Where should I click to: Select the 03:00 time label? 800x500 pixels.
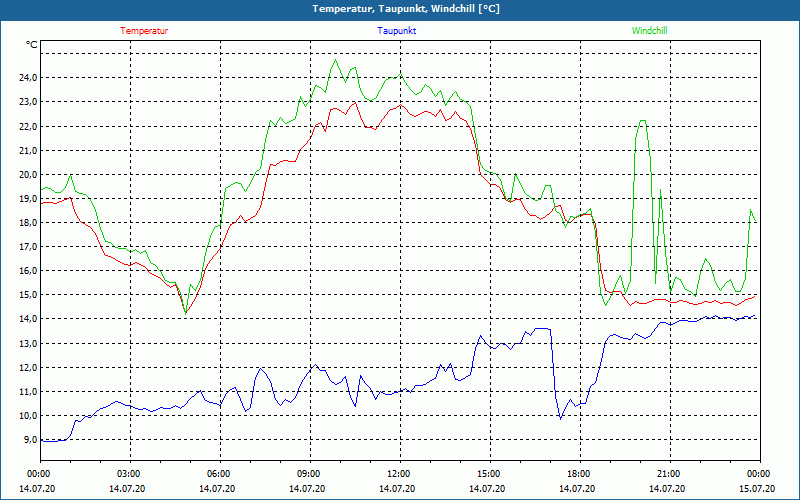tap(129, 474)
